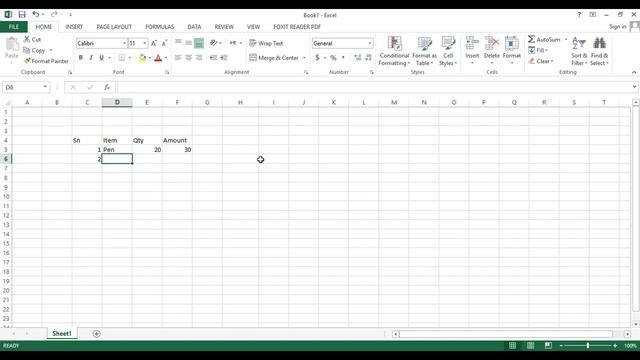Image resolution: width=640 pixels, height=360 pixels.
Task: Open Format as Table gallery
Action: [x=424, y=51]
